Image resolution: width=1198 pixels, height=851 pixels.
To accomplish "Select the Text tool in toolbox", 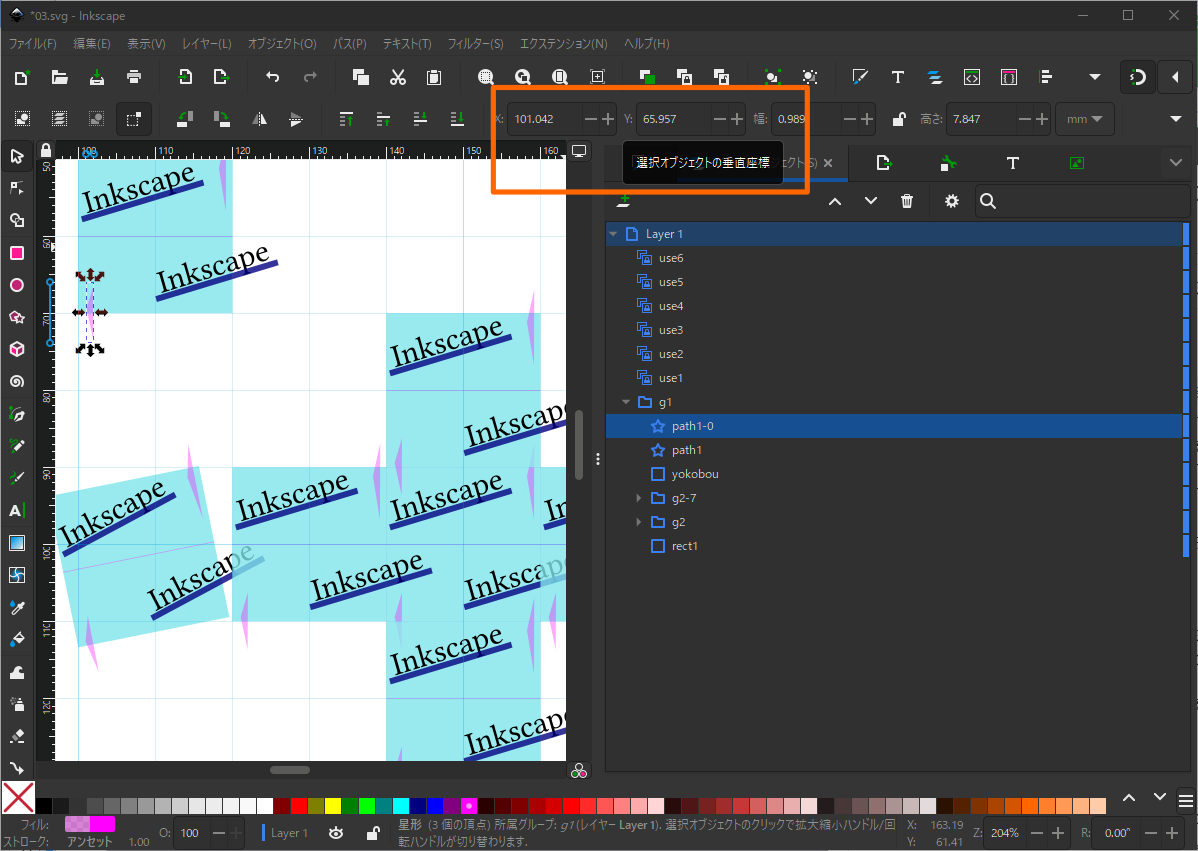I will click(17, 510).
